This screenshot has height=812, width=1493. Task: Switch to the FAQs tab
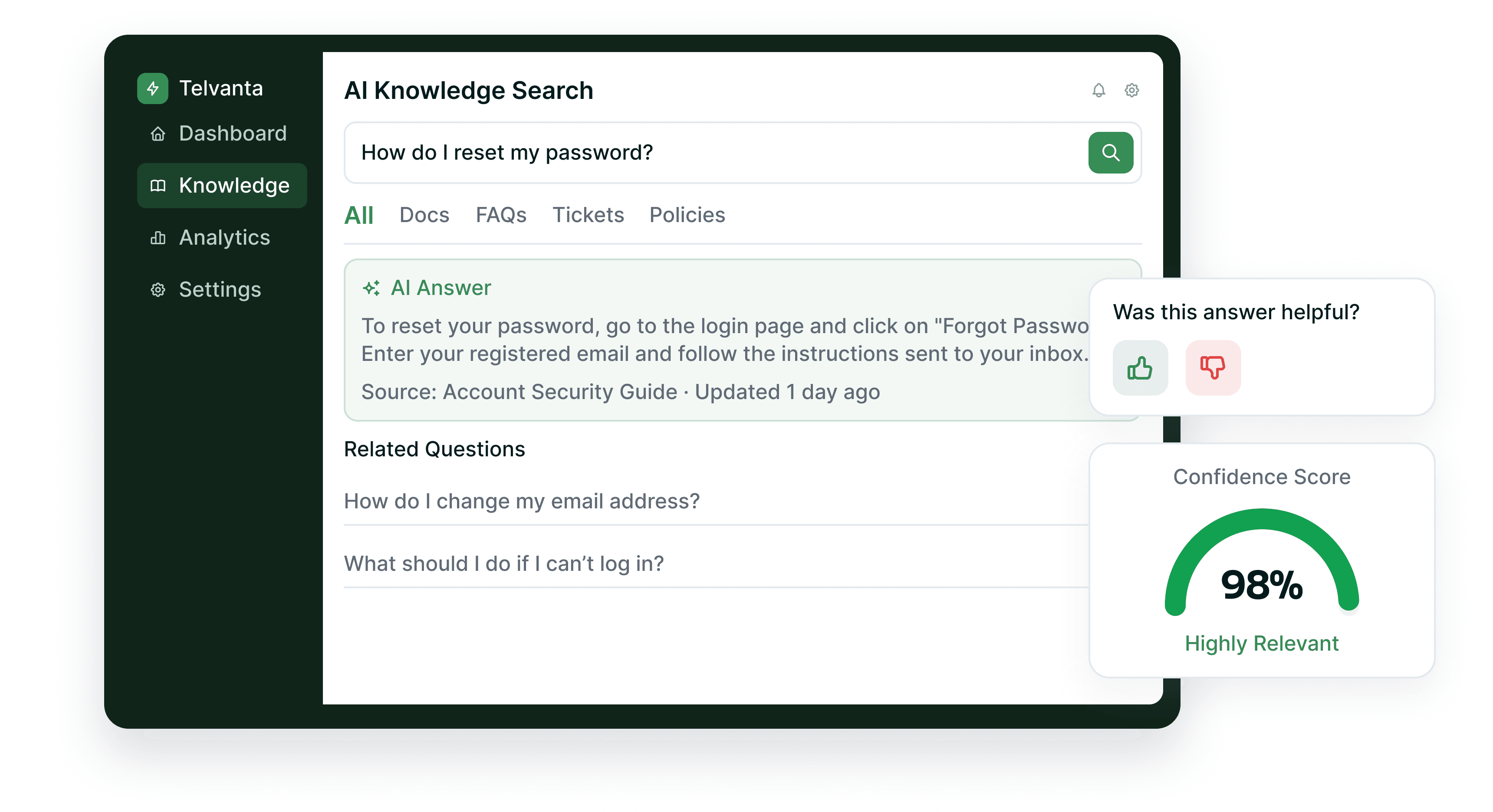[x=501, y=216]
